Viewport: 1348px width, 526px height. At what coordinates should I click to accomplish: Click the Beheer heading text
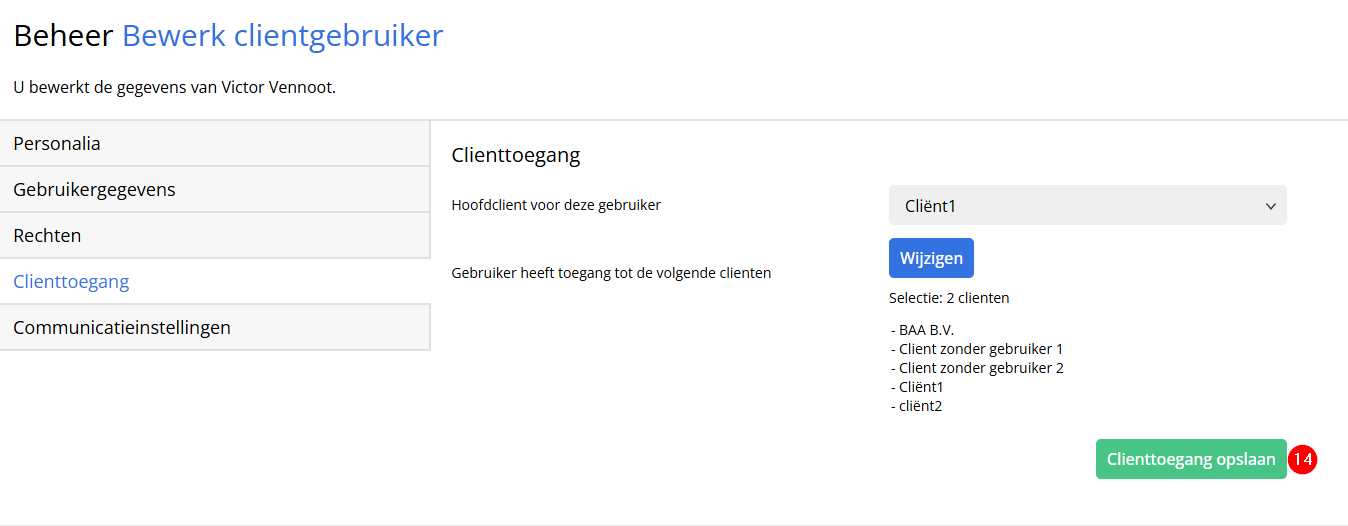(x=63, y=36)
